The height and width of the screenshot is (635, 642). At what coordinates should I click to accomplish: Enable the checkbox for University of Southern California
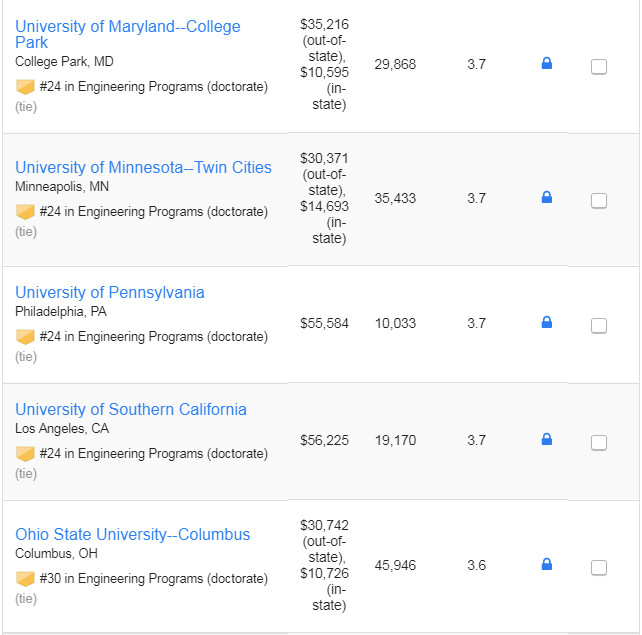[x=599, y=443]
